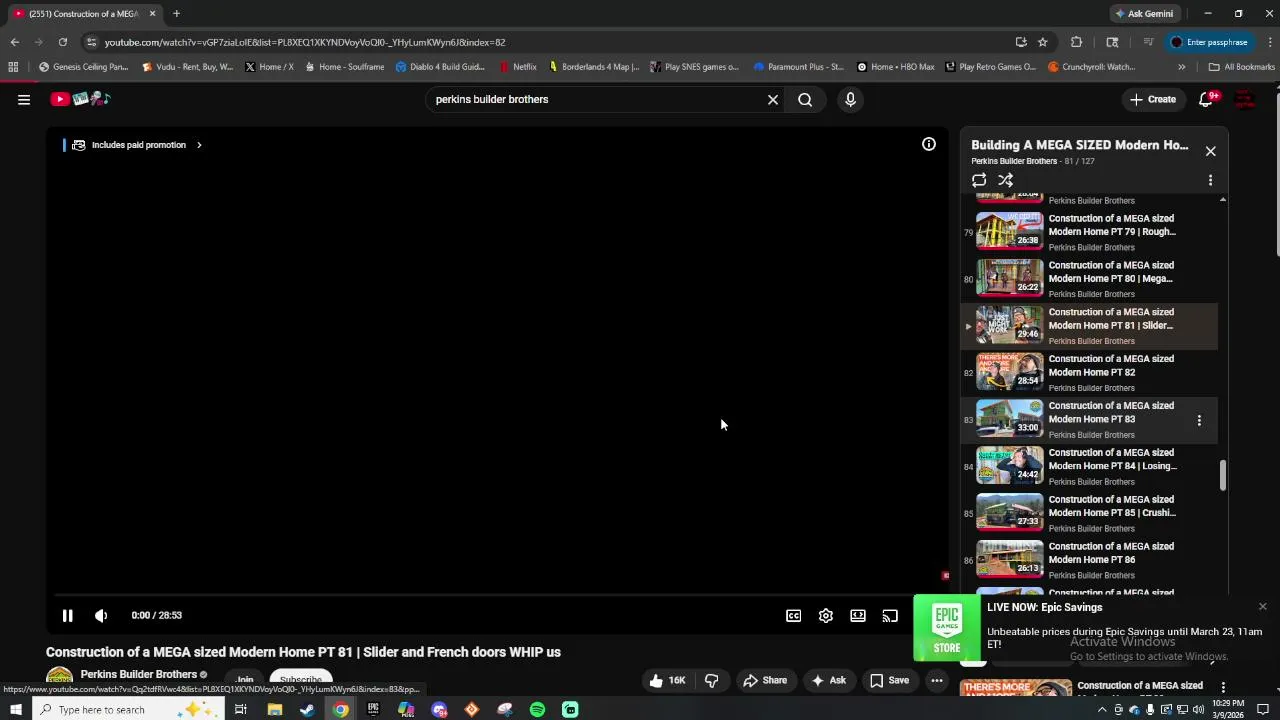Open Spotify from taskbar
The height and width of the screenshot is (720, 1280).
coord(537,709)
